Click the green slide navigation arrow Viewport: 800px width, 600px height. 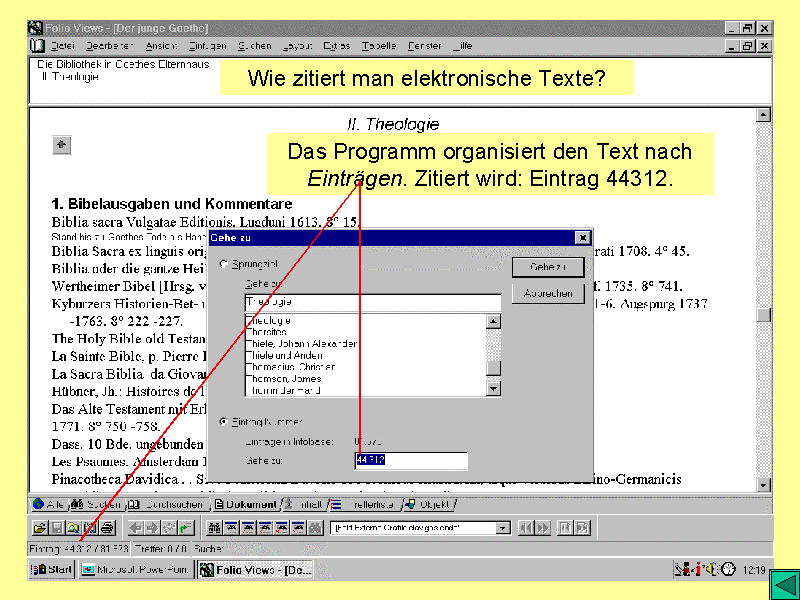(x=782, y=583)
